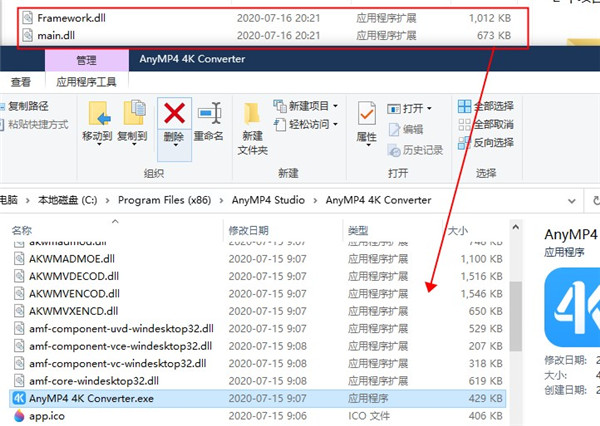The image size is (600, 426).
Task: Switch to the View (查看) tab
Action: click(21, 82)
